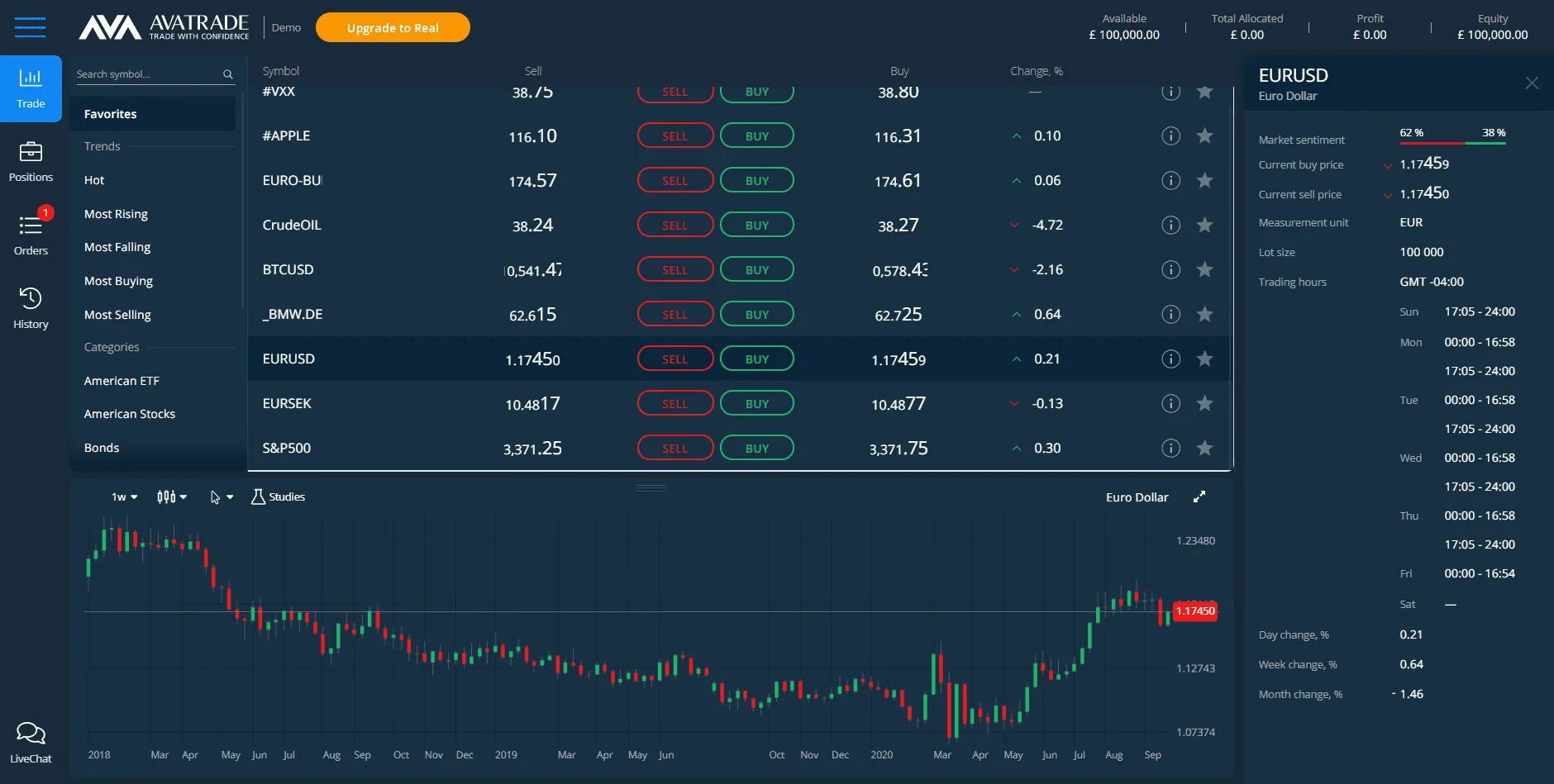Click the chart panel resize handle
The height and width of the screenshot is (784, 1554).
(x=651, y=487)
